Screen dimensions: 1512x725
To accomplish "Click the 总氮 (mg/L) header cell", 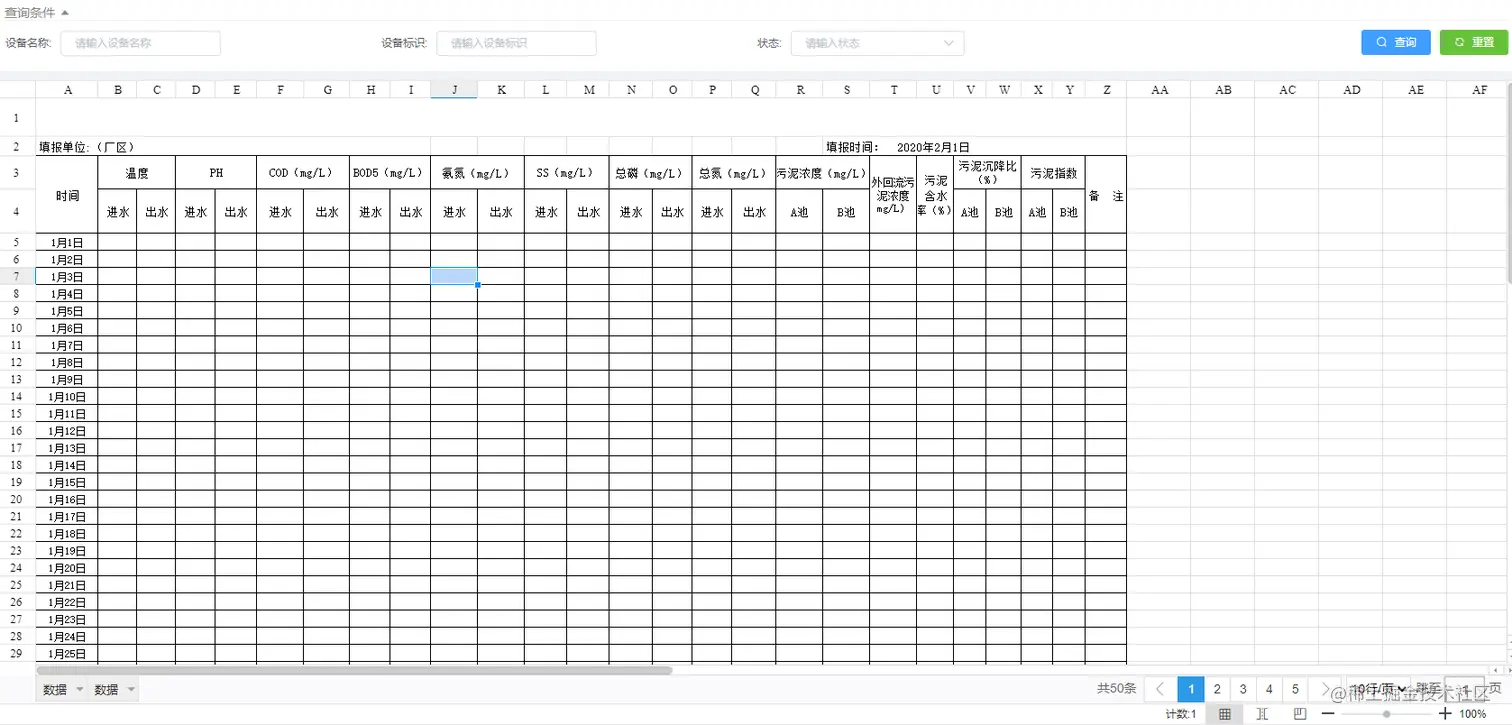I will [733, 173].
